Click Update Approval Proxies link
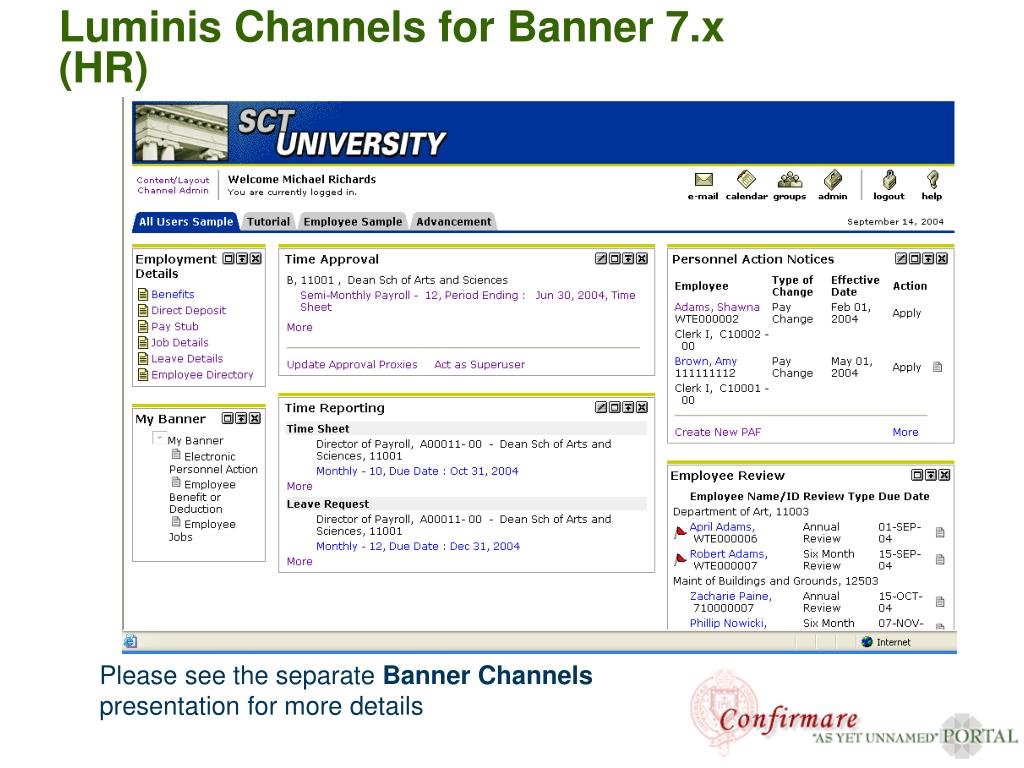1024x768 pixels. [352, 364]
